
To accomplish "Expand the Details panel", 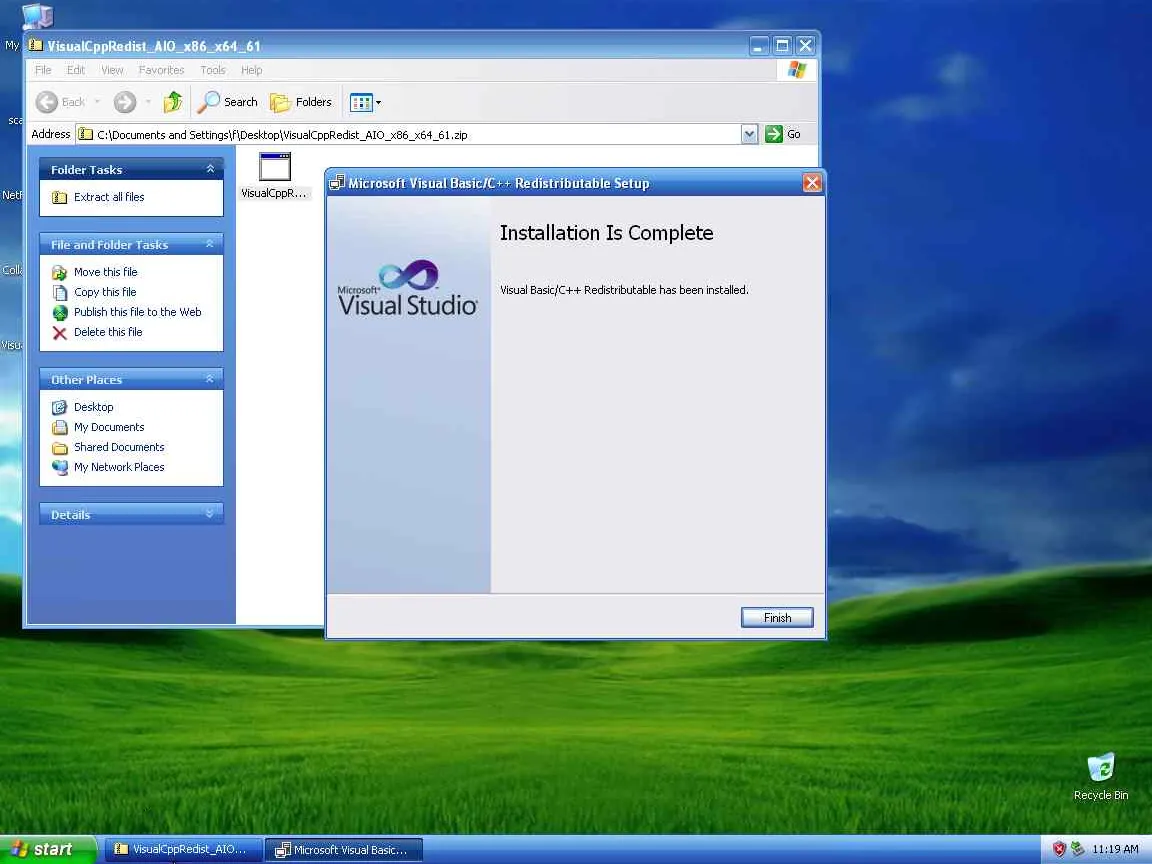I will [x=210, y=514].
